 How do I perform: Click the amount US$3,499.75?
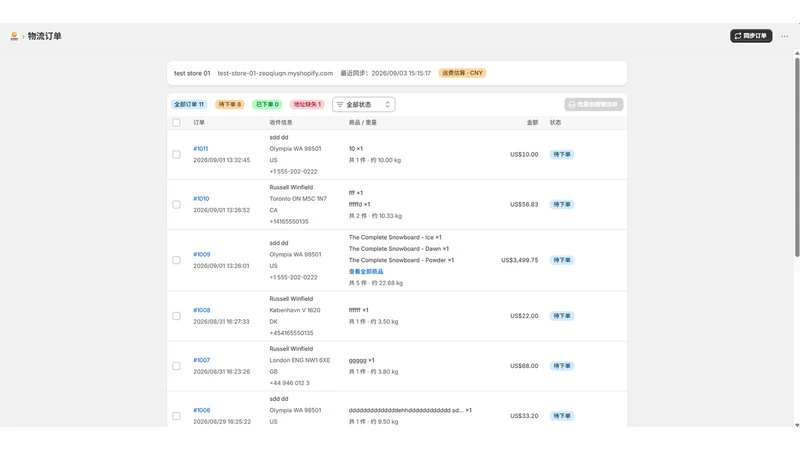pyautogui.click(x=519, y=260)
